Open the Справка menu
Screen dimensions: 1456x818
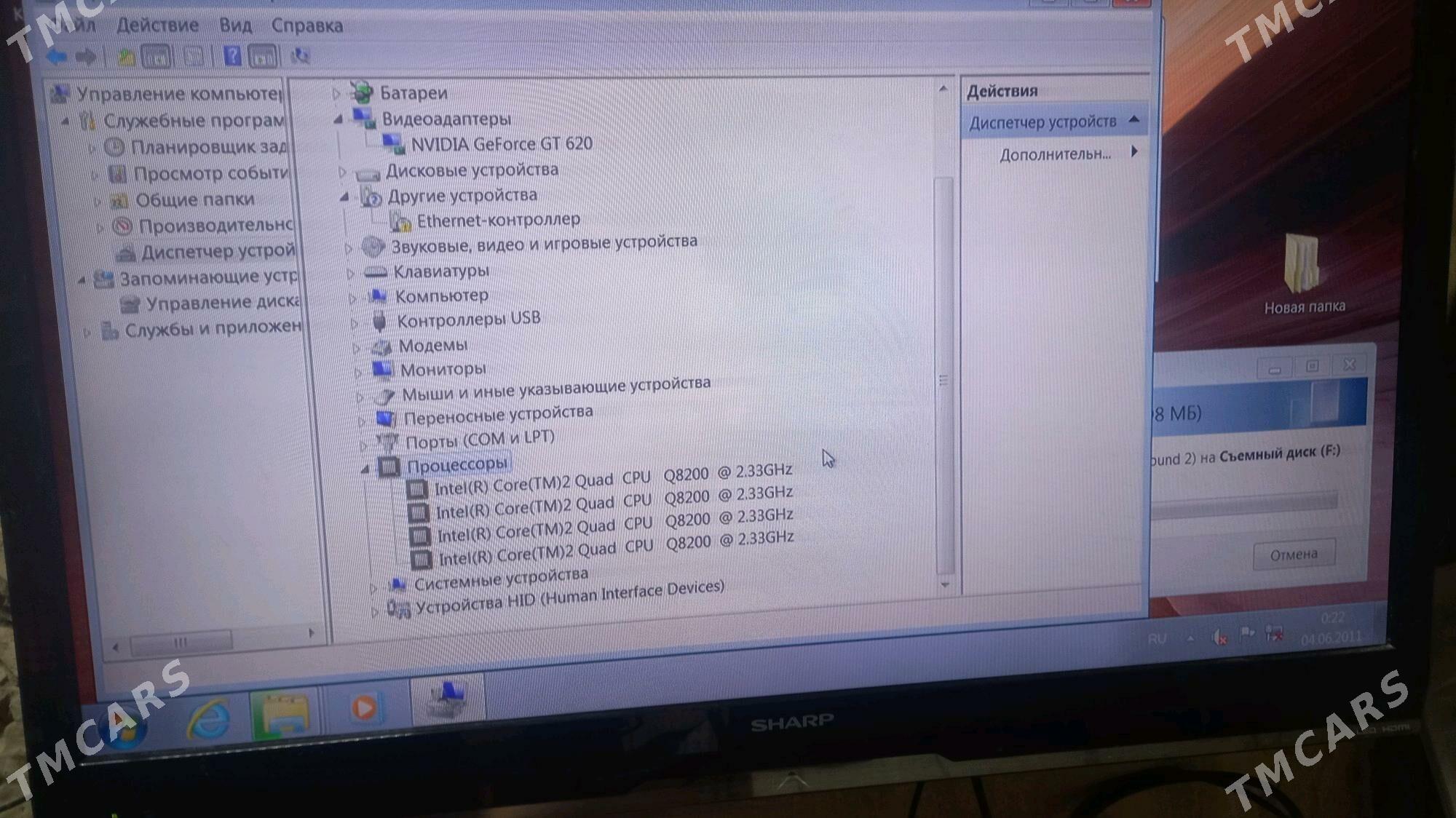pos(306,25)
